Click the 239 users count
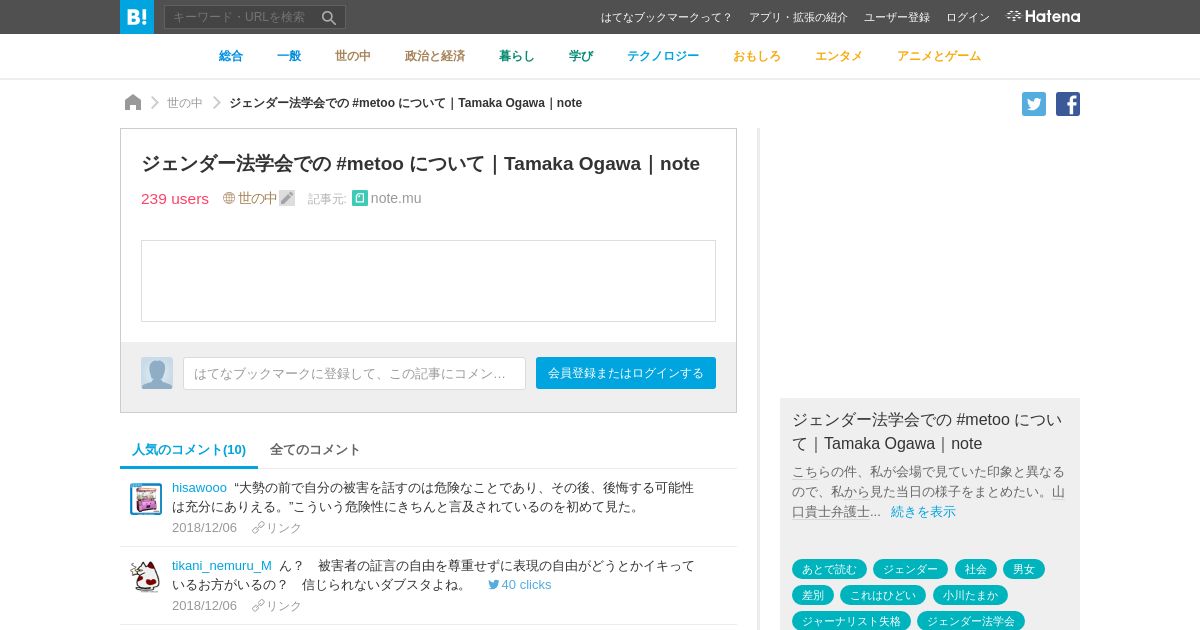The height and width of the screenshot is (630, 1200). [x=175, y=198]
